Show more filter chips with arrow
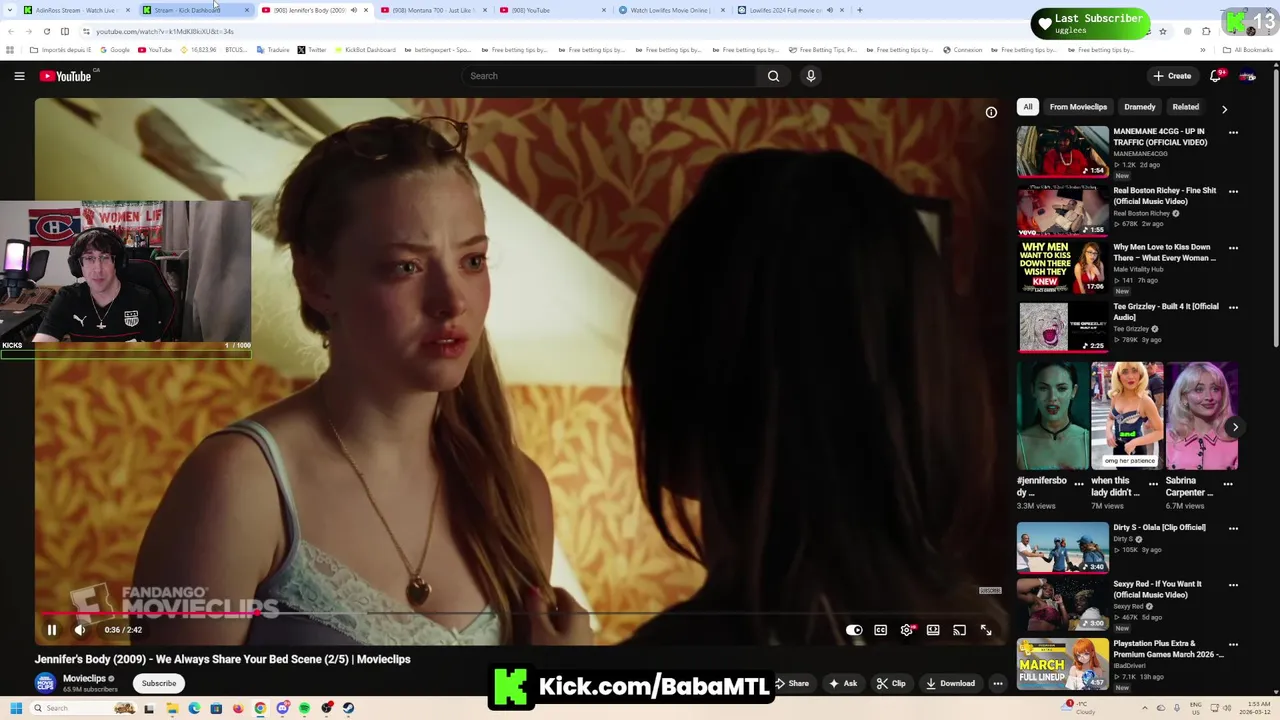Image resolution: width=1280 pixels, height=720 pixels. (1224, 109)
